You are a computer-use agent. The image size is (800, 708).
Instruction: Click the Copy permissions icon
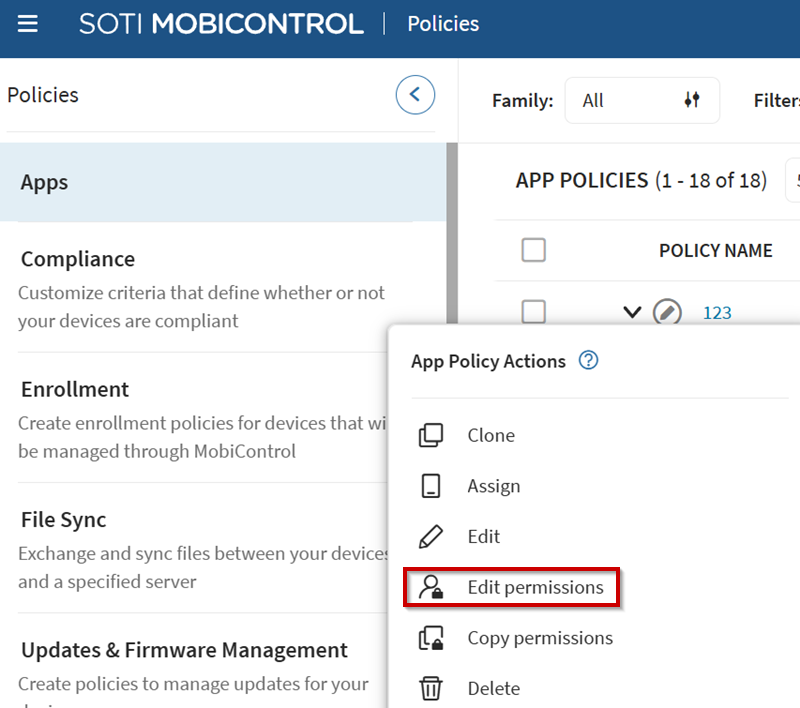431,638
